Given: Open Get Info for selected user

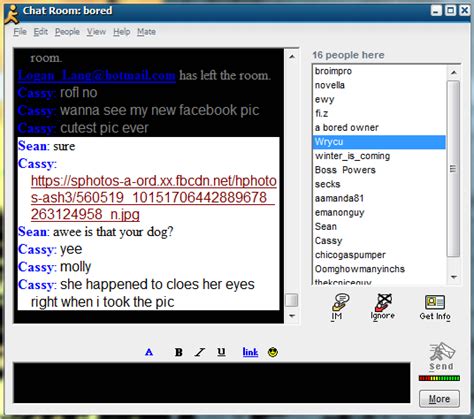Looking at the screenshot, I should tap(435, 307).
